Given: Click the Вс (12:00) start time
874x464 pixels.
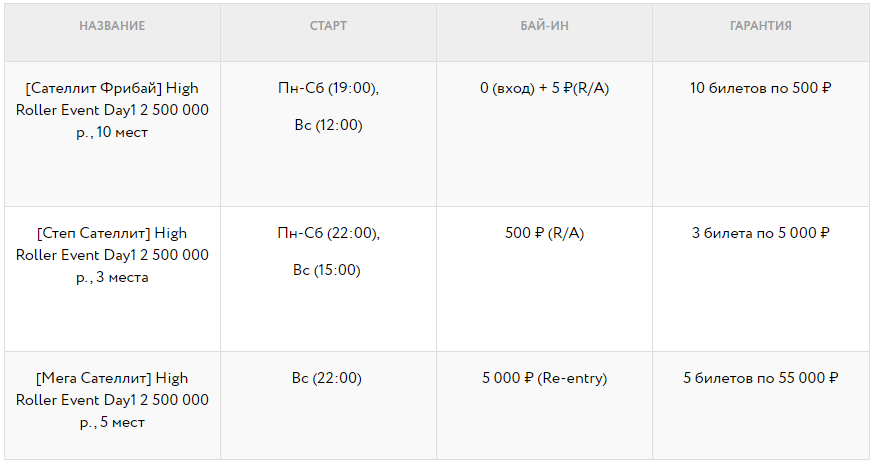Looking at the screenshot, I should [328, 125].
